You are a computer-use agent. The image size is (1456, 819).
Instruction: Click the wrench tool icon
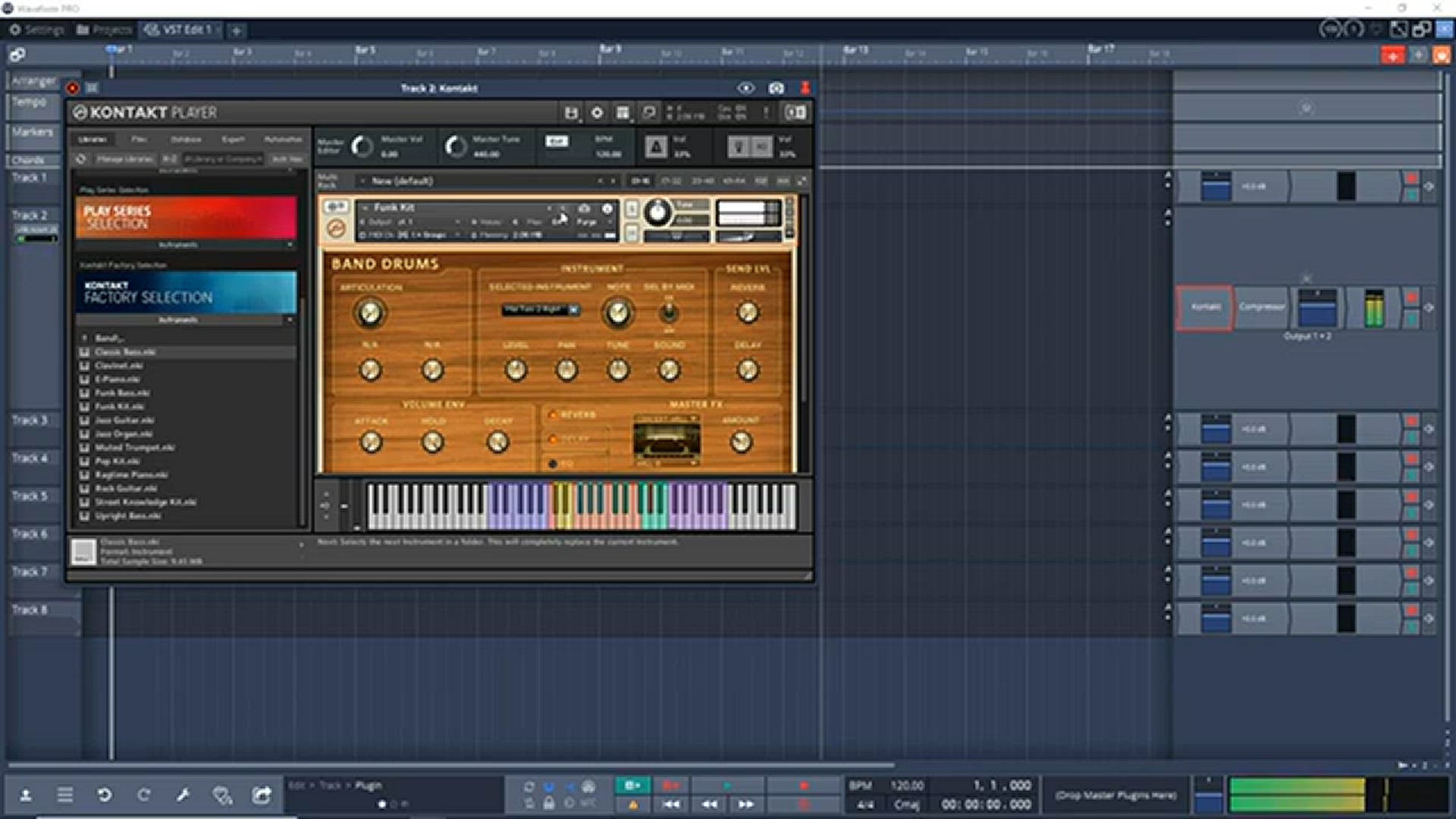182,794
